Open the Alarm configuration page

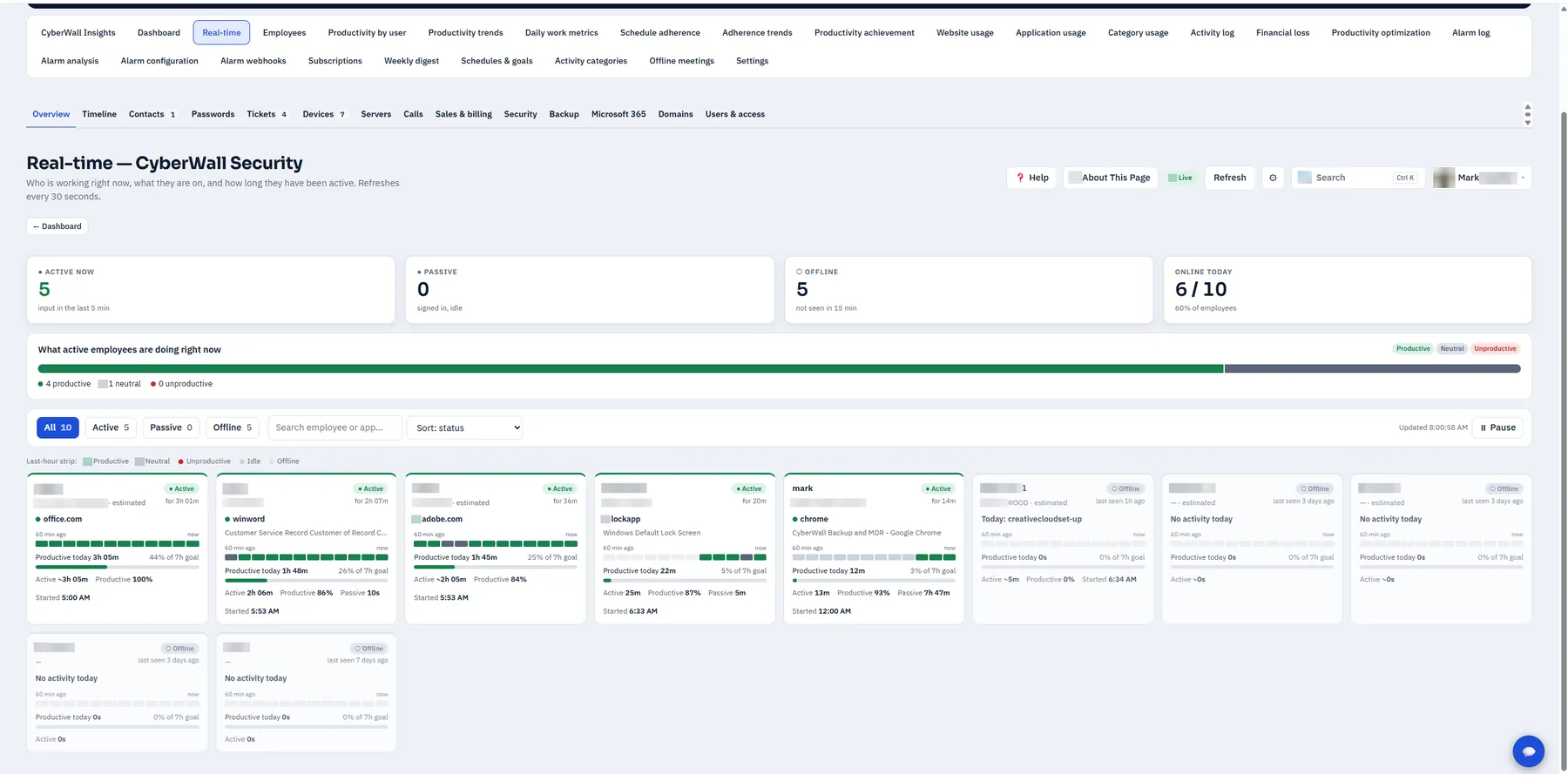point(159,61)
